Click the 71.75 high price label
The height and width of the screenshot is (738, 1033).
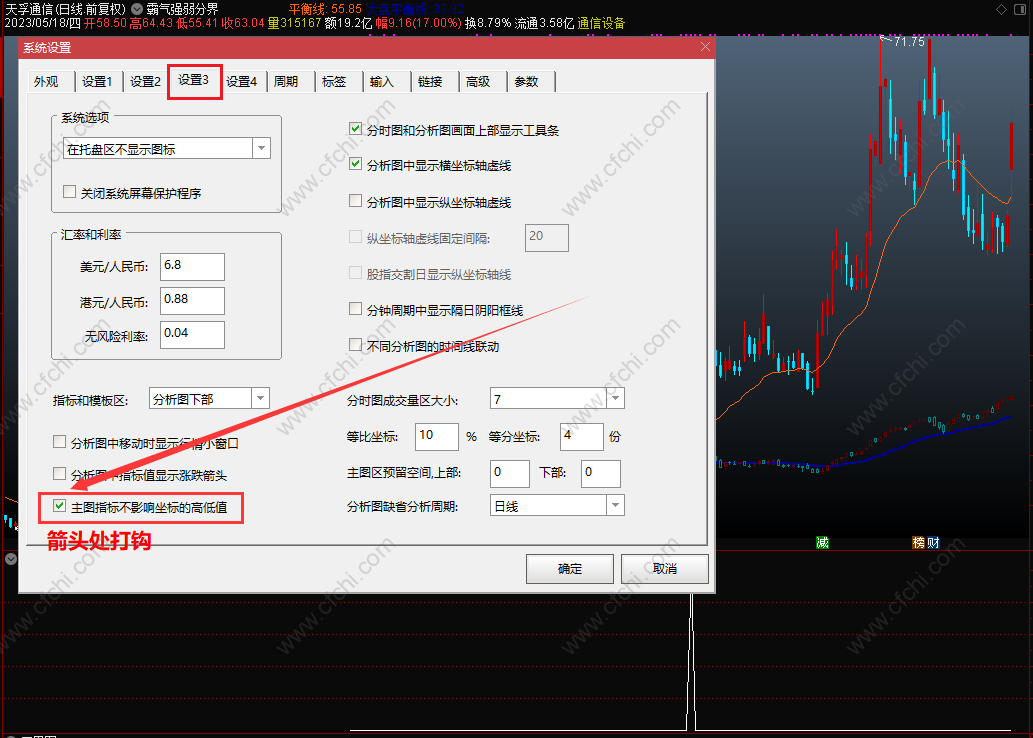pyautogui.click(x=908, y=42)
